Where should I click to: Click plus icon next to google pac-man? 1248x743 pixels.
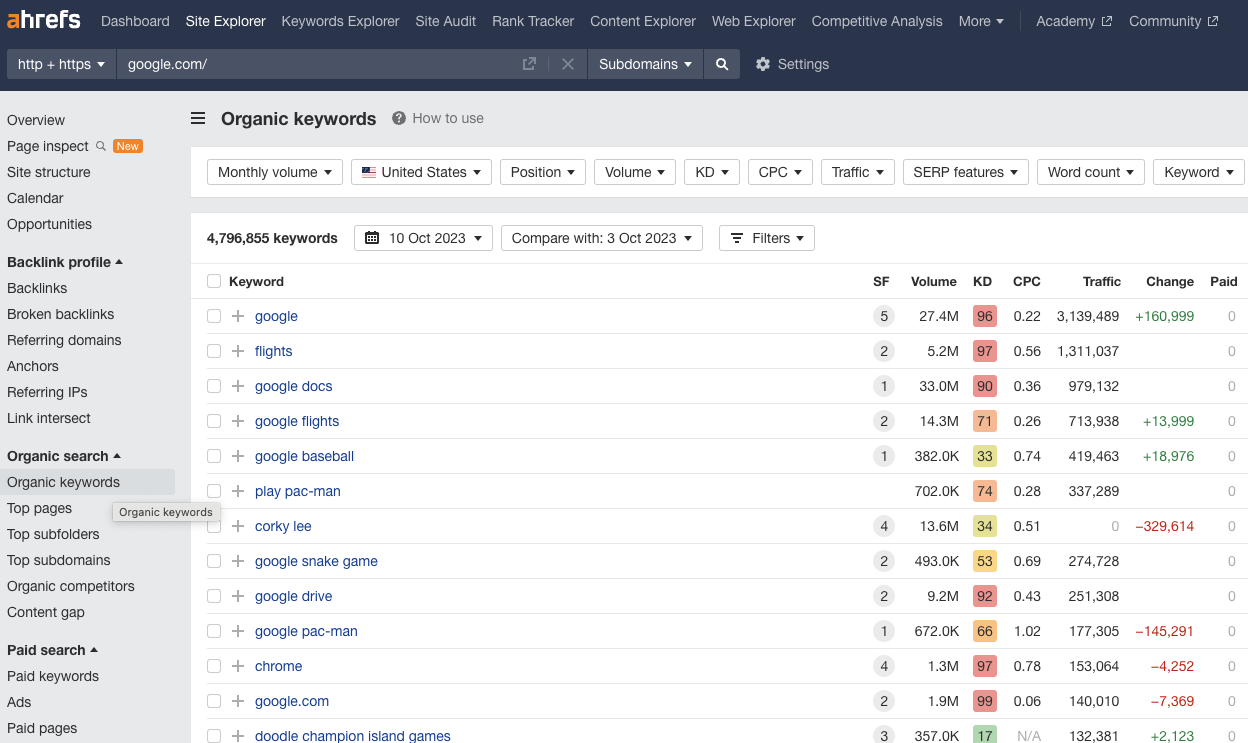click(x=238, y=631)
